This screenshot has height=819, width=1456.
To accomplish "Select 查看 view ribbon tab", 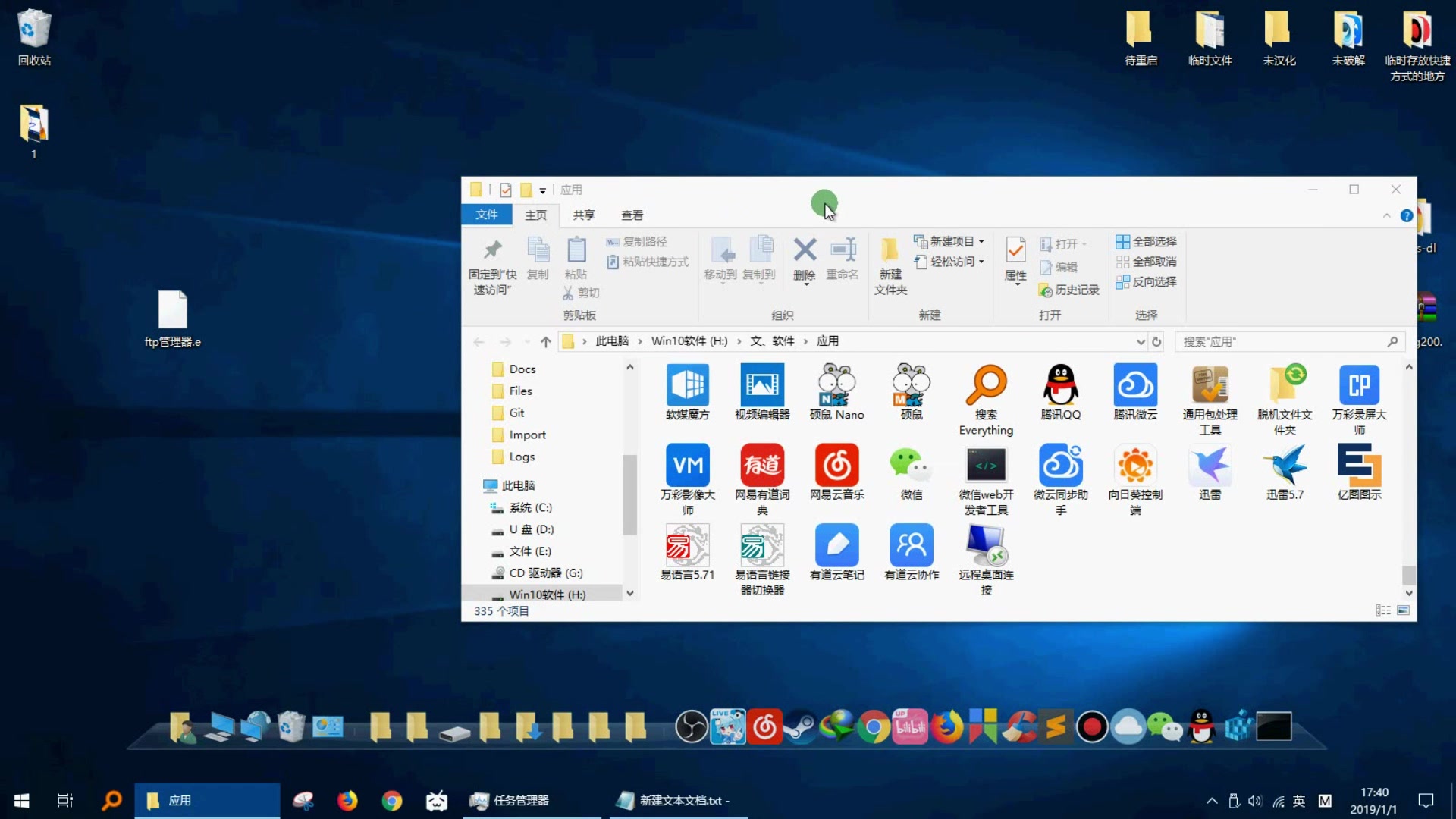I will 632,215.
